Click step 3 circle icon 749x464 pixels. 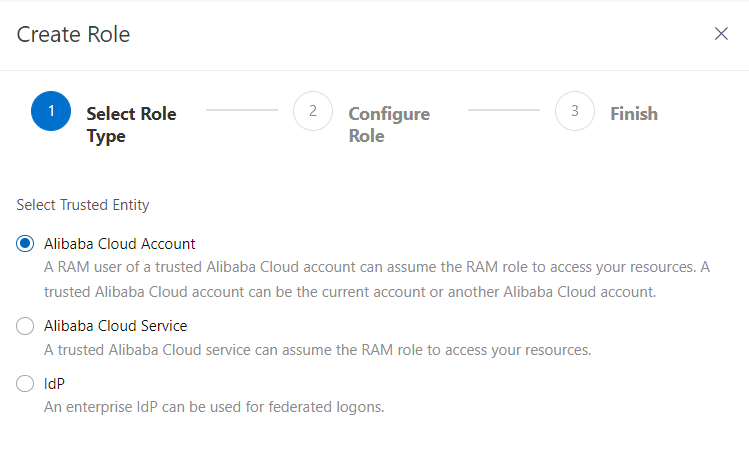pos(575,111)
